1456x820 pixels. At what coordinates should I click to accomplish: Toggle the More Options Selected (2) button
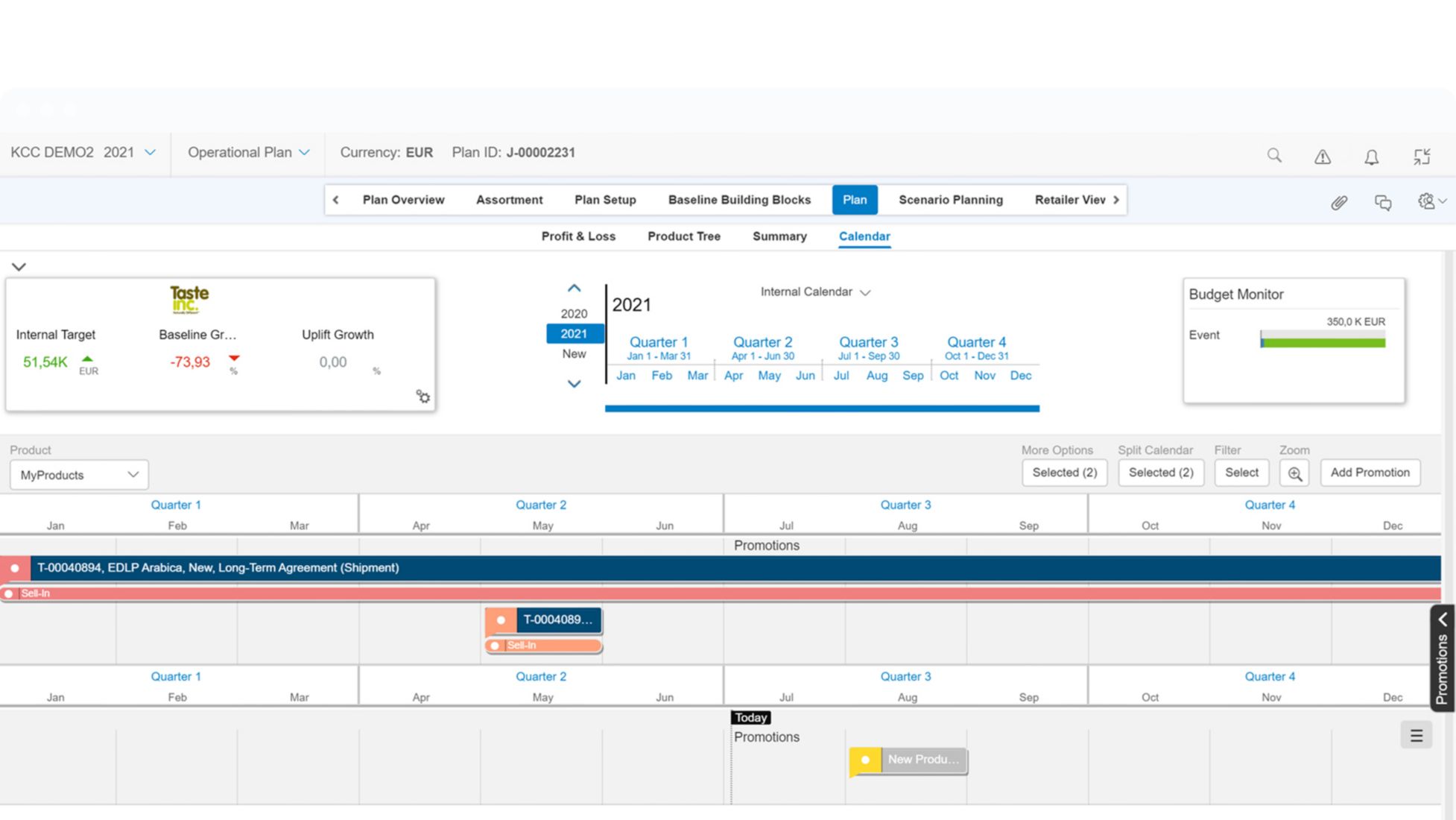pyautogui.click(x=1064, y=473)
